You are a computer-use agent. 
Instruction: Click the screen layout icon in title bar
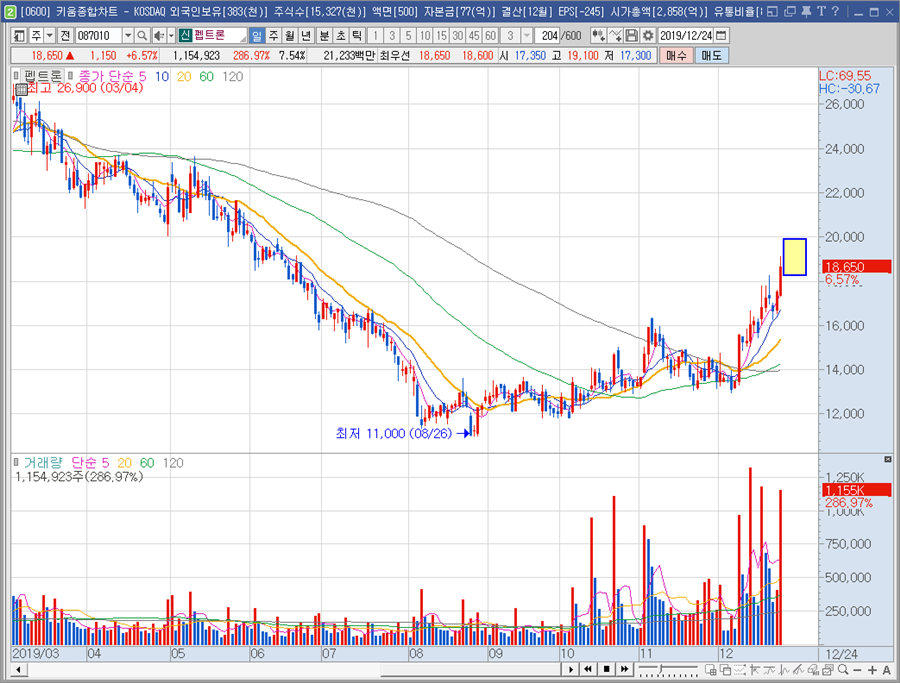pyautogui.click(x=773, y=11)
